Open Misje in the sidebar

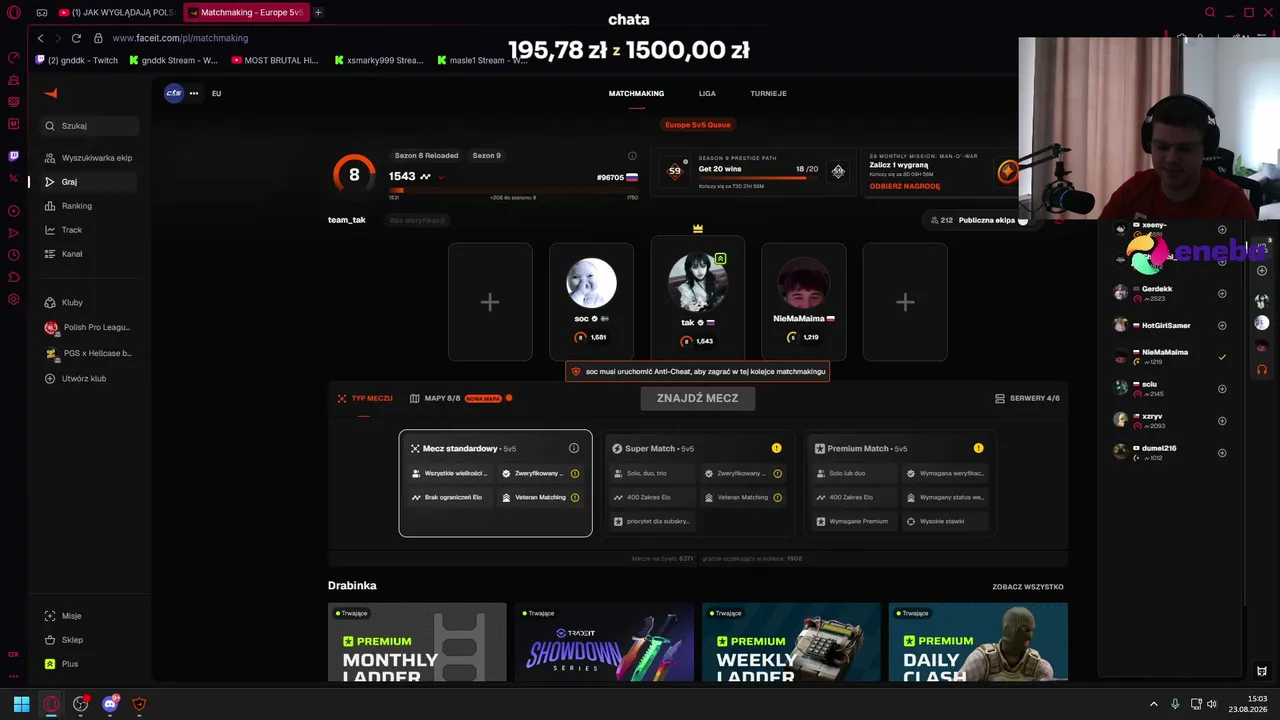click(89, 616)
